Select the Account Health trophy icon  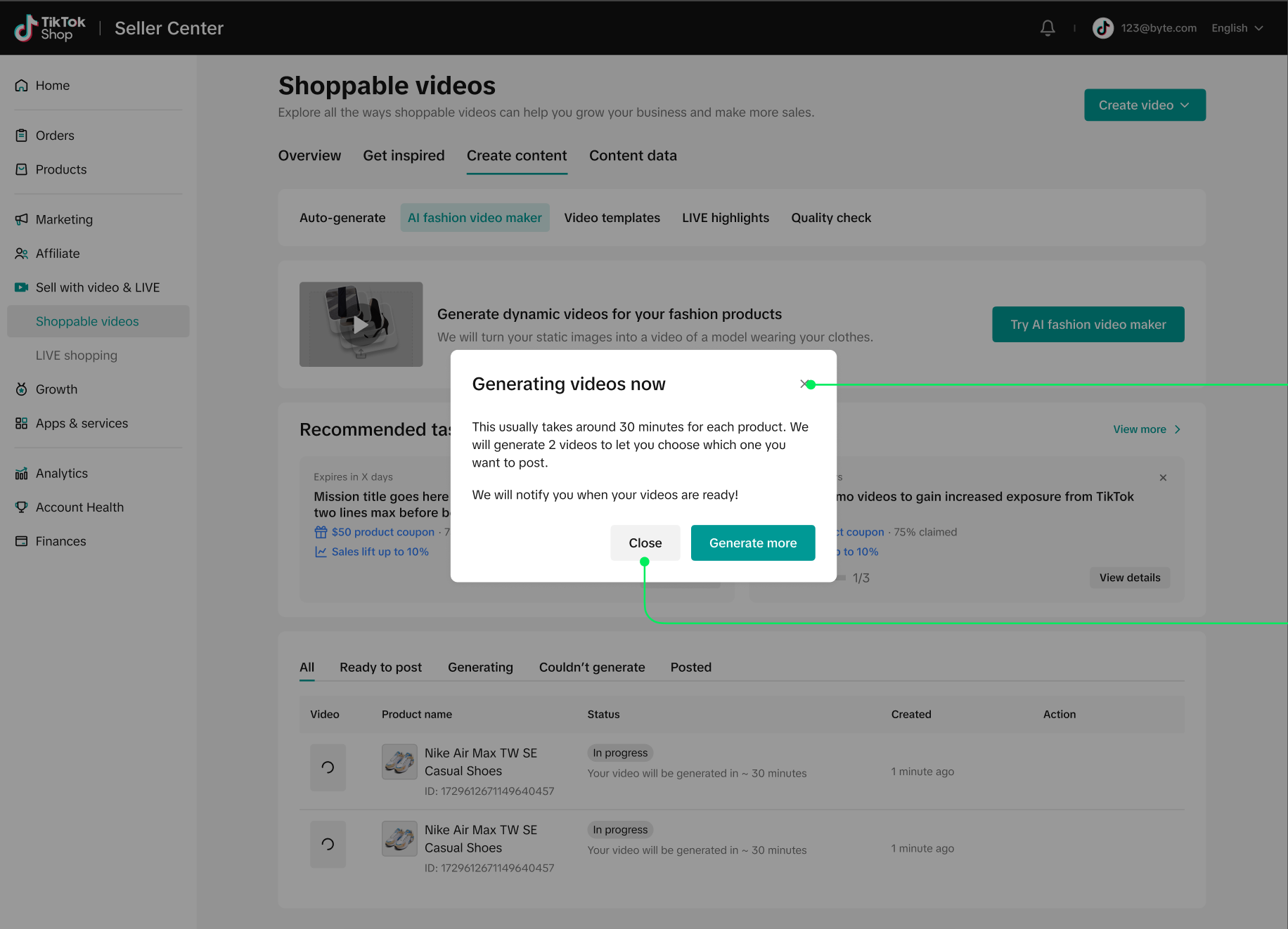(x=22, y=507)
